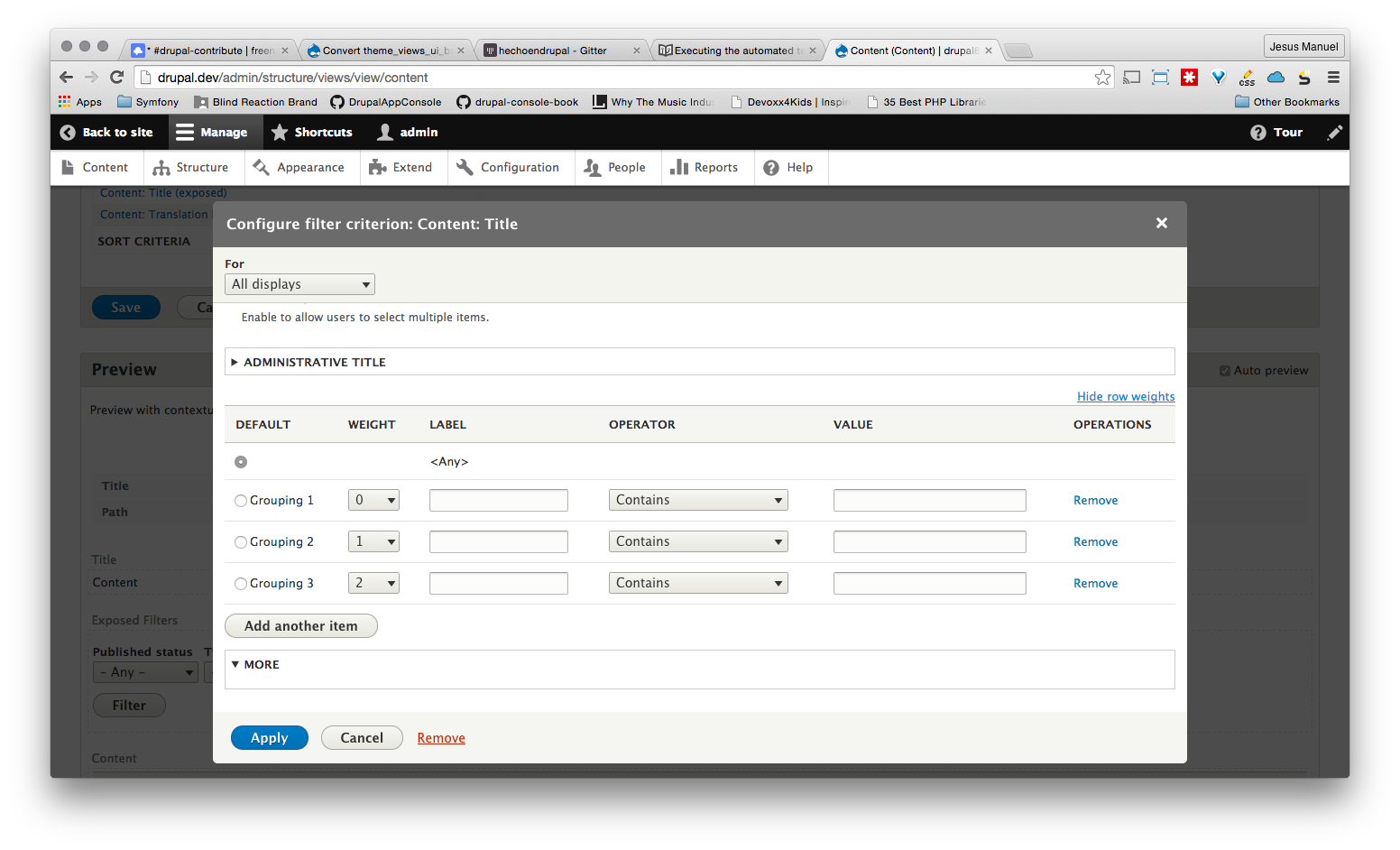Open the Chrome hamburger menu icon
This screenshot has width=1400, height=850.
tap(1333, 78)
